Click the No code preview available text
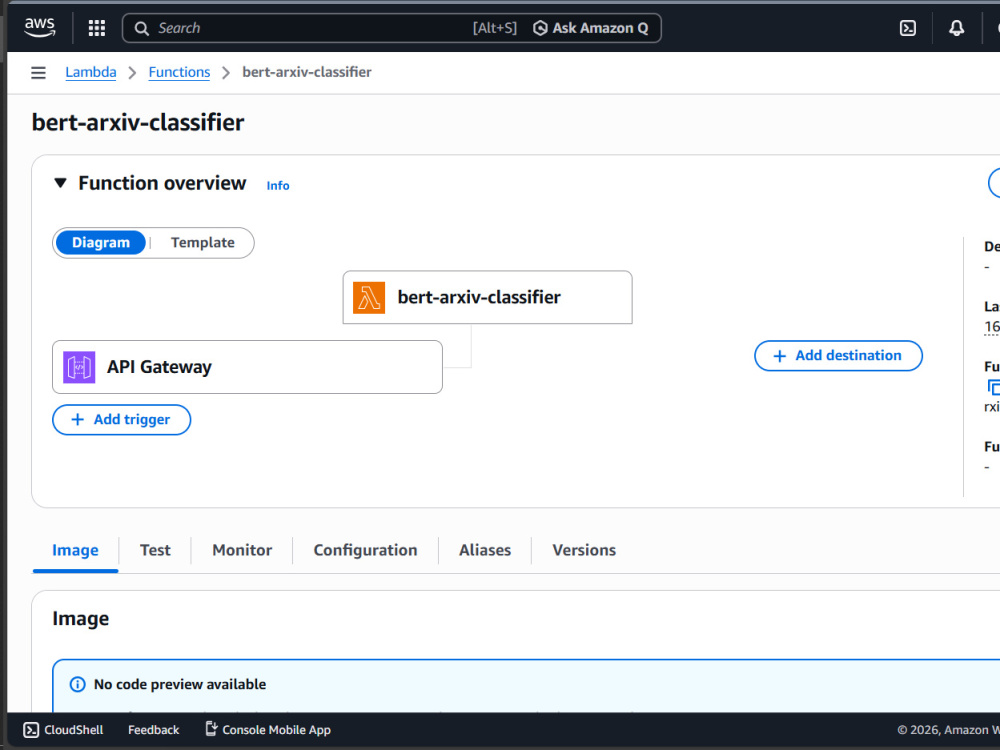This screenshot has width=1000, height=750. pos(180,684)
